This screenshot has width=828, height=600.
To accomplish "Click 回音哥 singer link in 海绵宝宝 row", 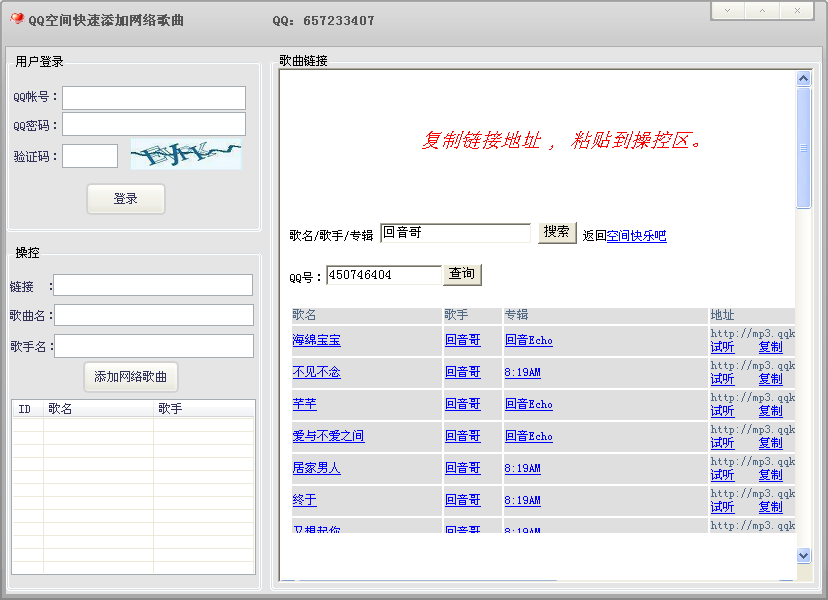I will pyautogui.click(x=463, y=340).
